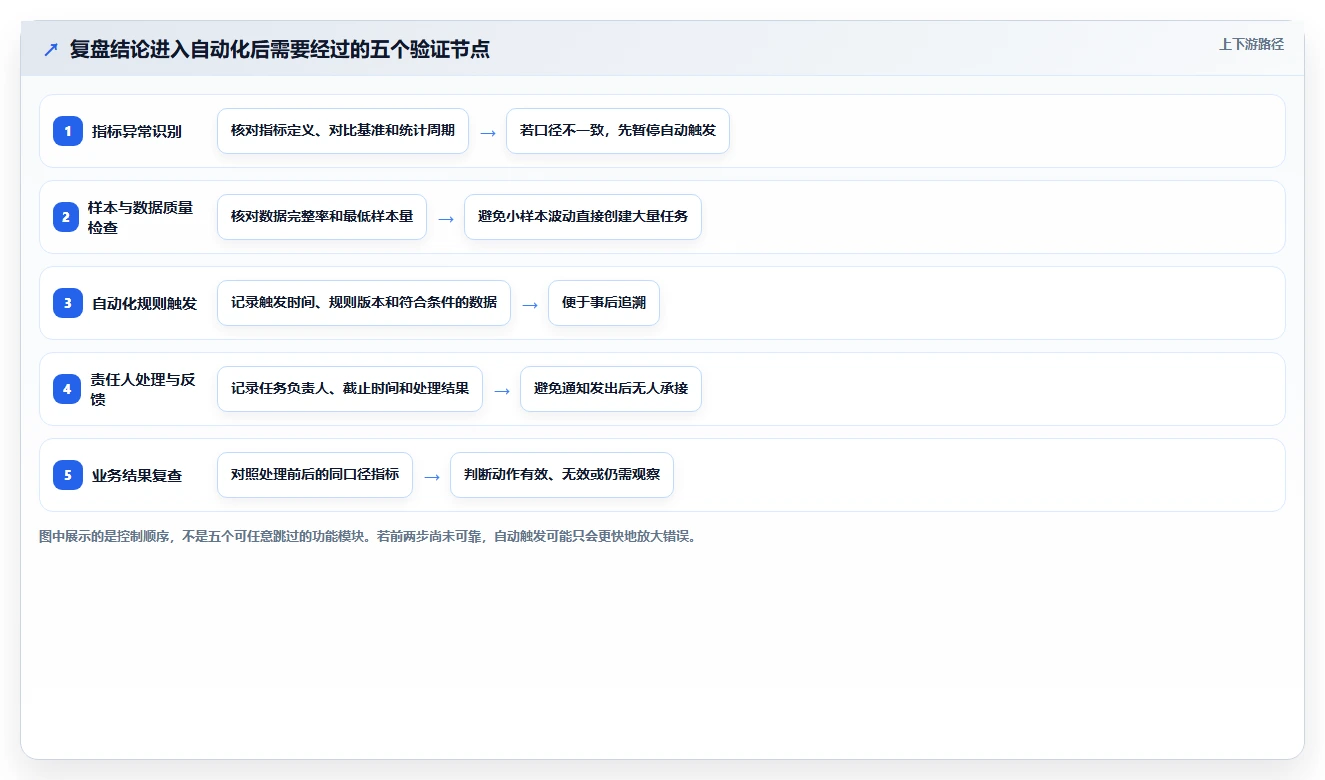Click the arrow in the 指标异常识别 row
Image resolution: width=1325 pixels, height=780 pixels.
click(x=488, y=133)
